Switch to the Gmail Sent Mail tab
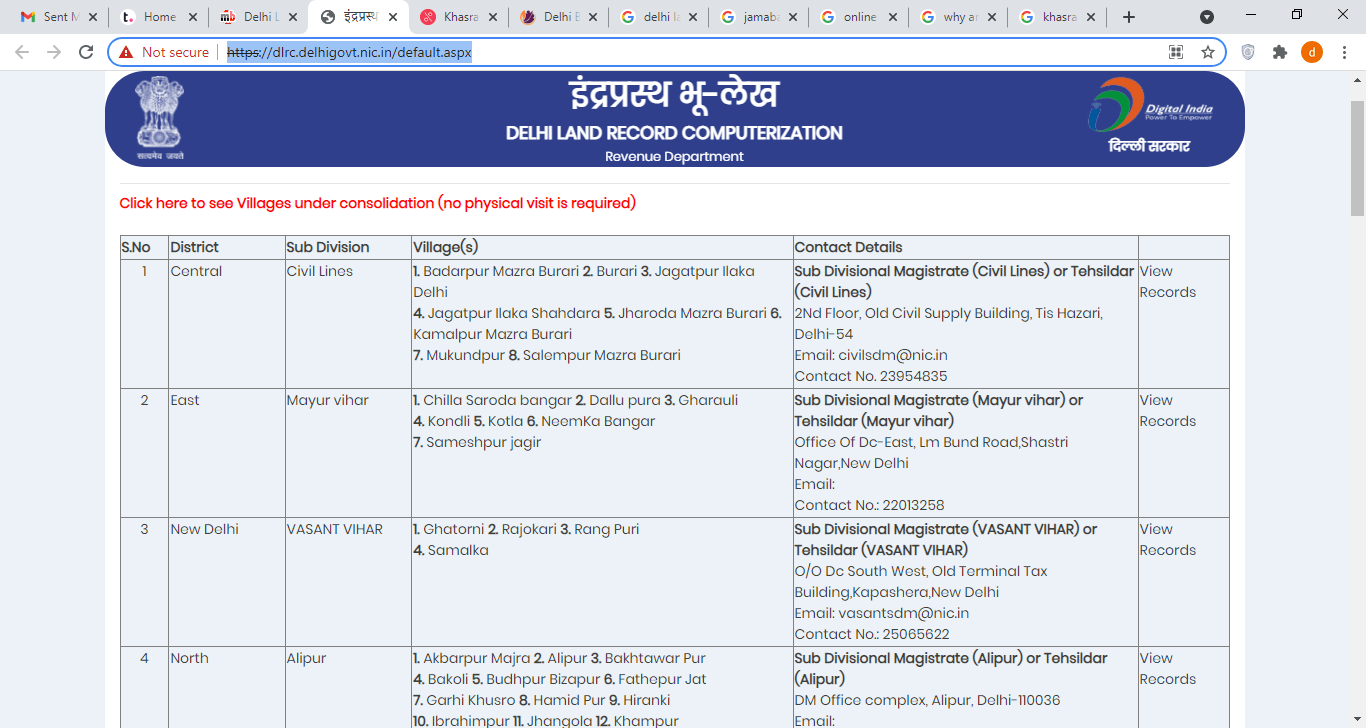Viewport: 1366px width, 728px height. pos(55,17)
